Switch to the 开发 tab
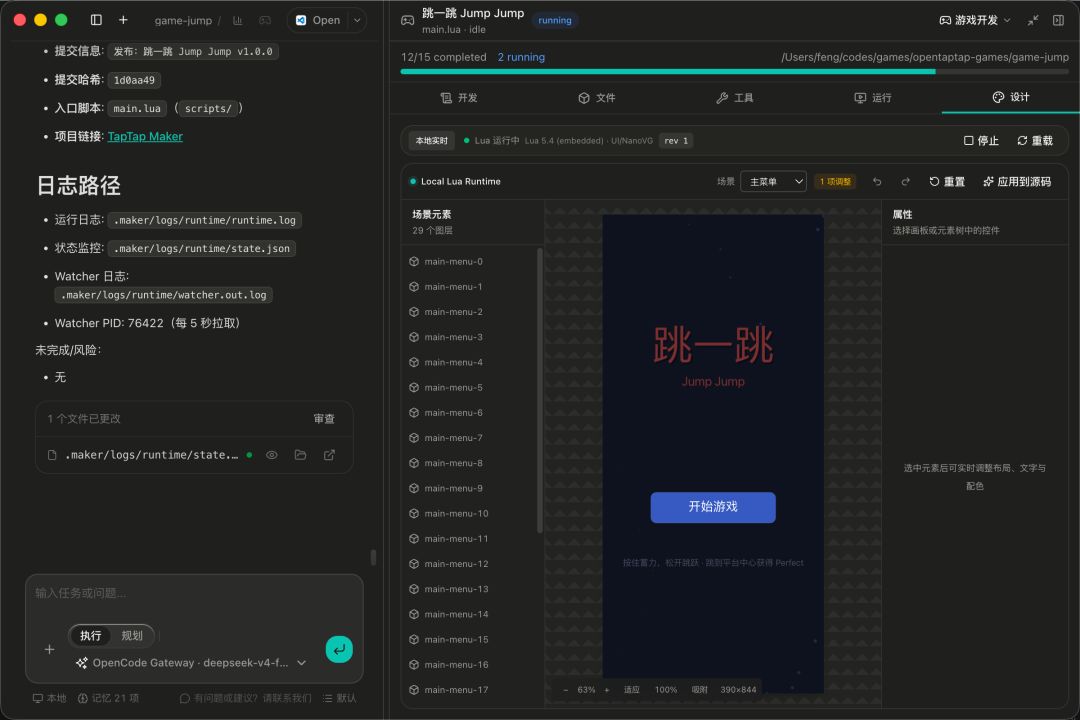Viewport: 1080px width, 720px height. coord(459,98)
